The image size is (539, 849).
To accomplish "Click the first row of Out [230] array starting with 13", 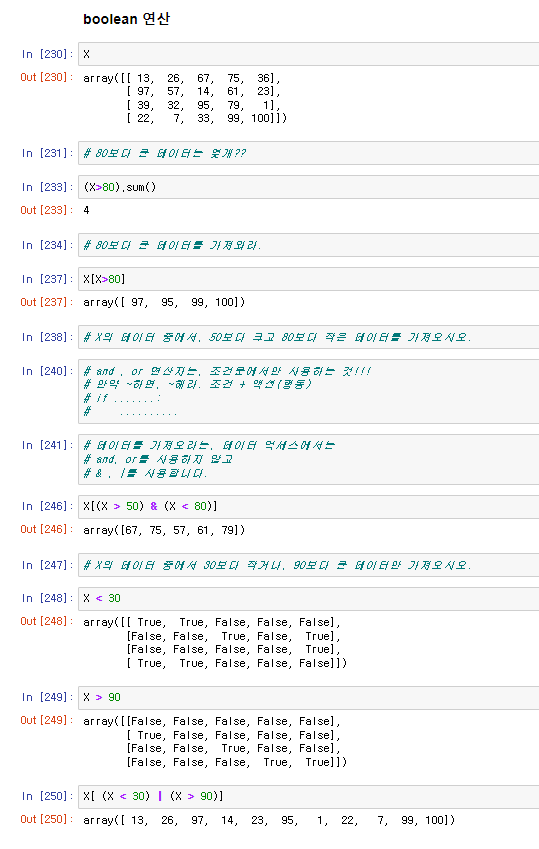I will tap(181, 78).
